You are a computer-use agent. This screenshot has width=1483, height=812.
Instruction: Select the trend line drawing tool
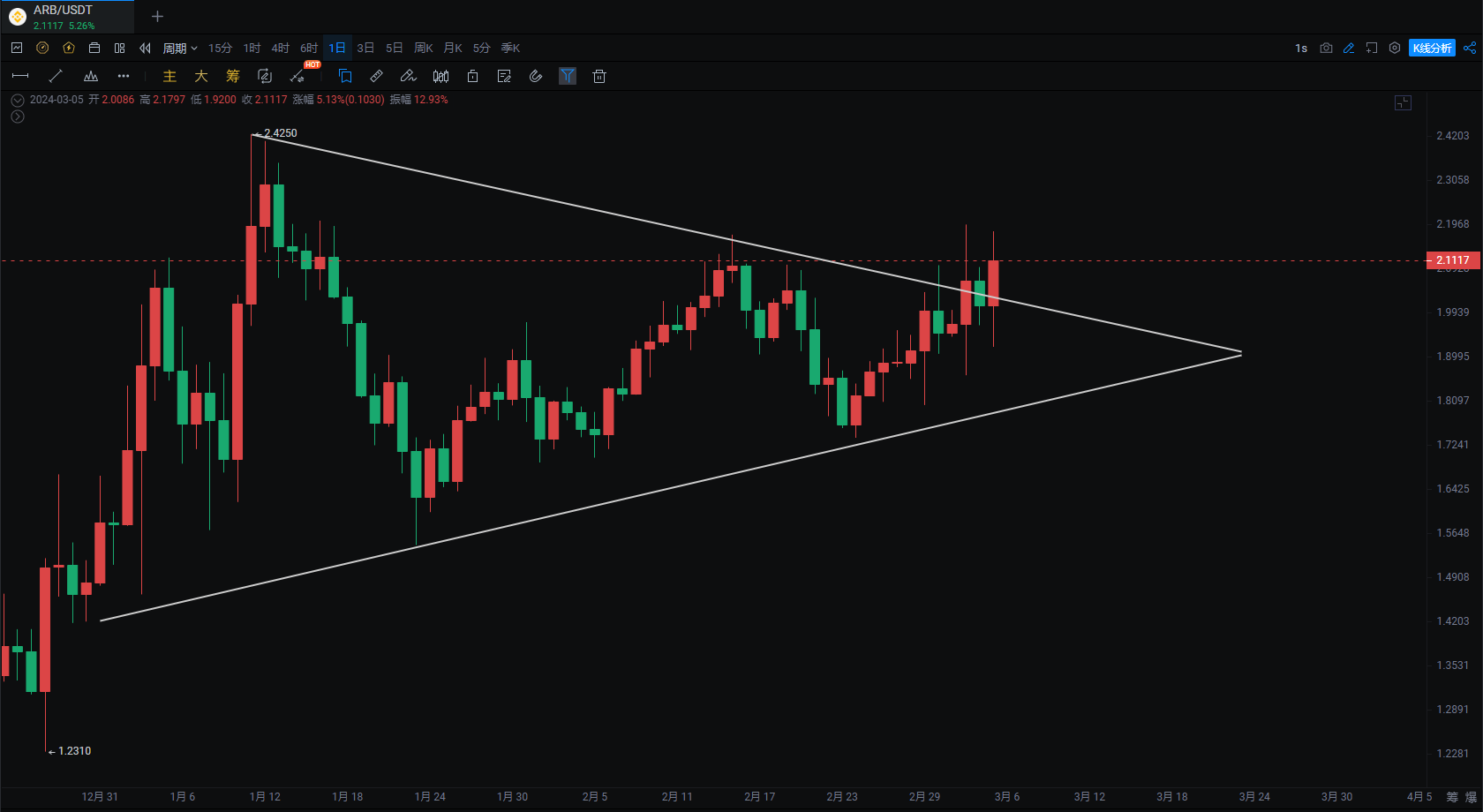pos(56,76)
